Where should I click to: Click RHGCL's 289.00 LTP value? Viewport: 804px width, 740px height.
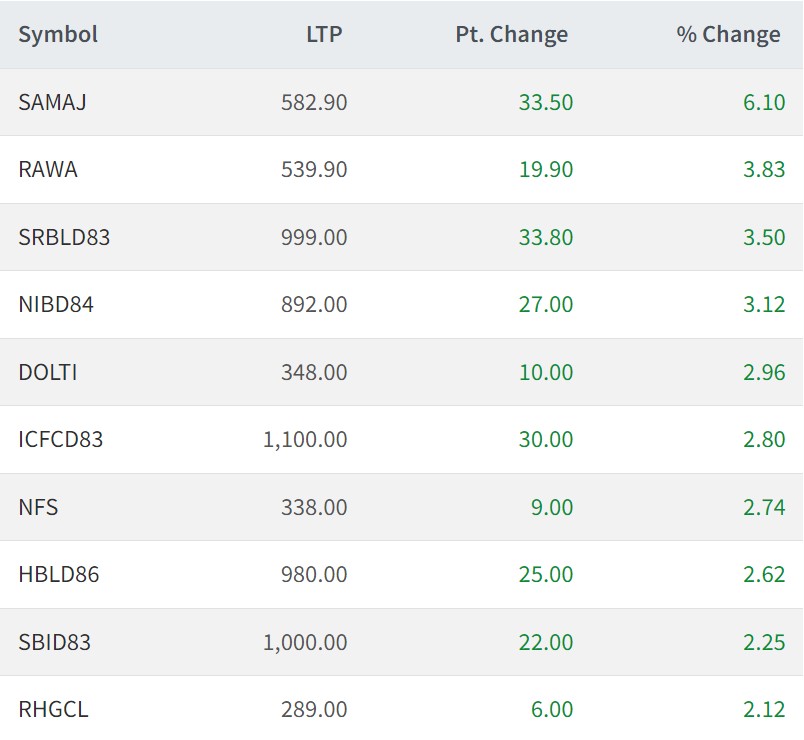(314, 710)
